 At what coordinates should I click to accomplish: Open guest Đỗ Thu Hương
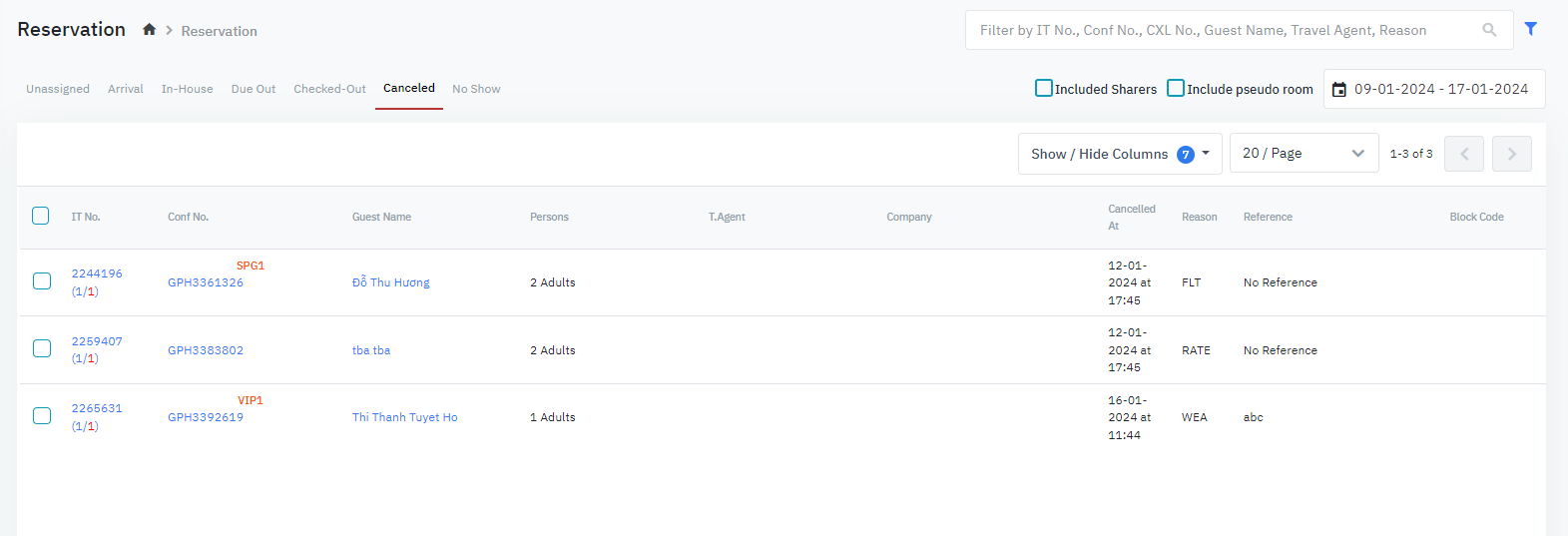pos(391,282)
